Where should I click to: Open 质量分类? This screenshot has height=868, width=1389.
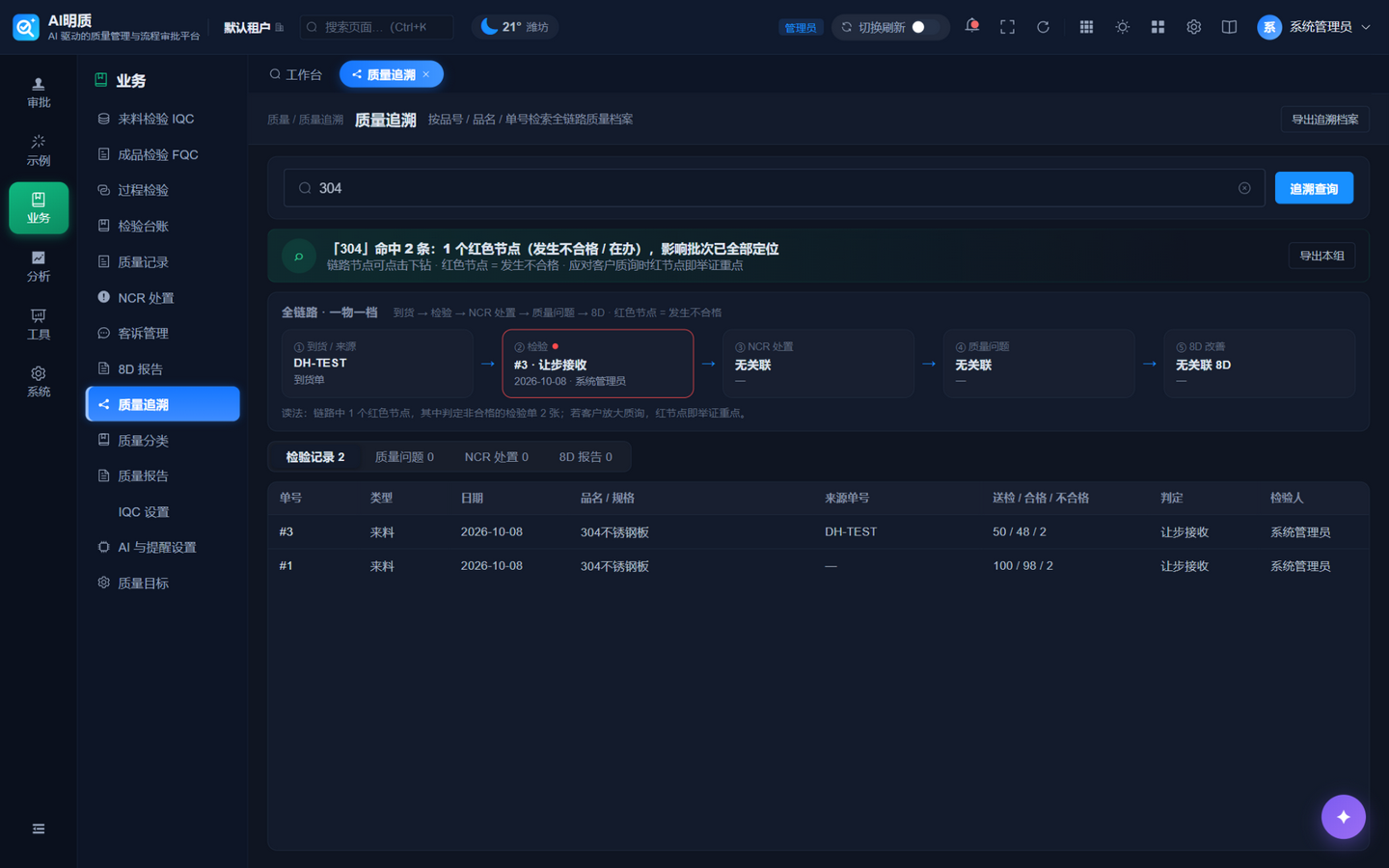pyautogui.click(x=162, y=440)
